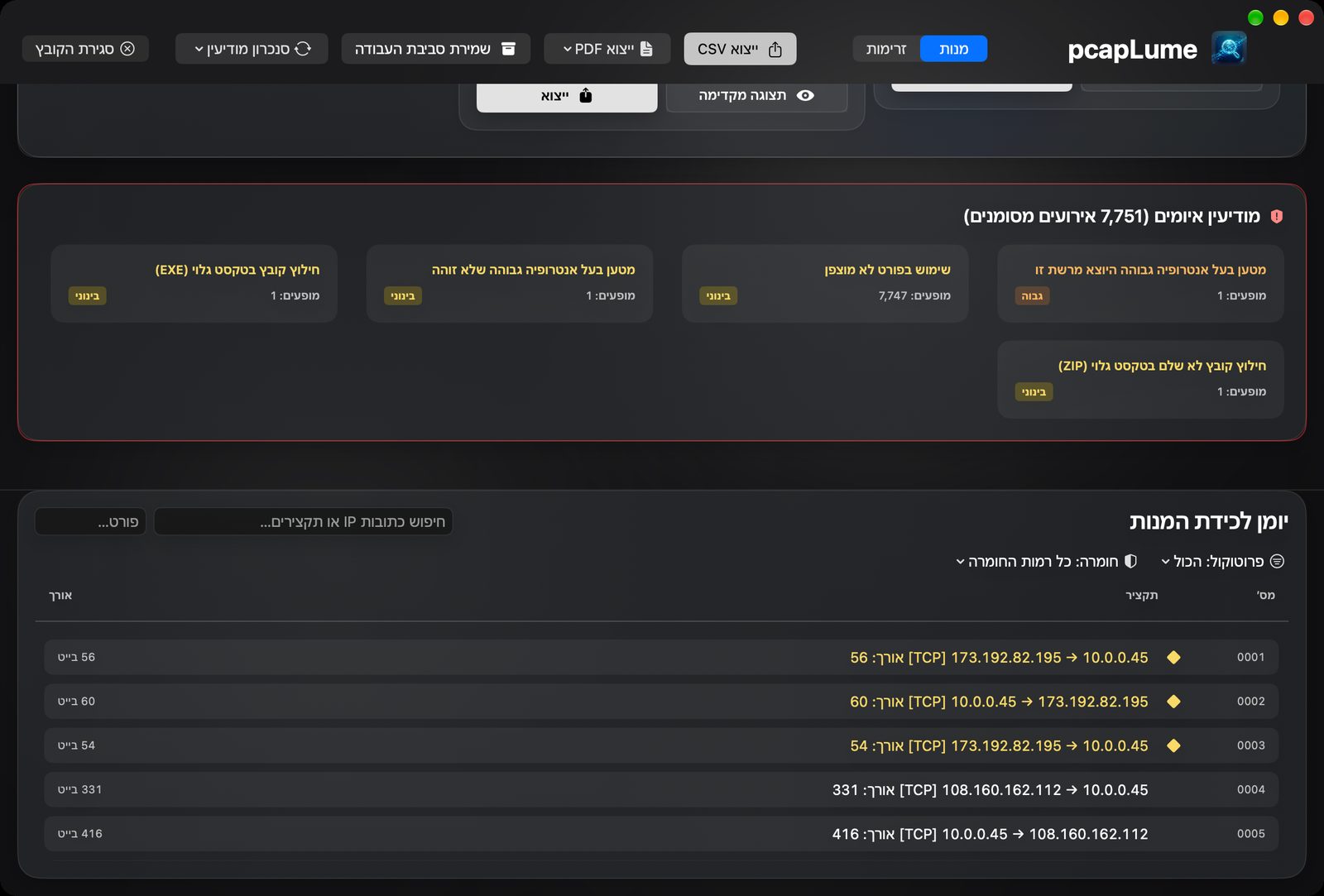Viewport: 1324px width, 896px height.
Task: Click the סגירת הקובץ button
Action: pos(85,49)
